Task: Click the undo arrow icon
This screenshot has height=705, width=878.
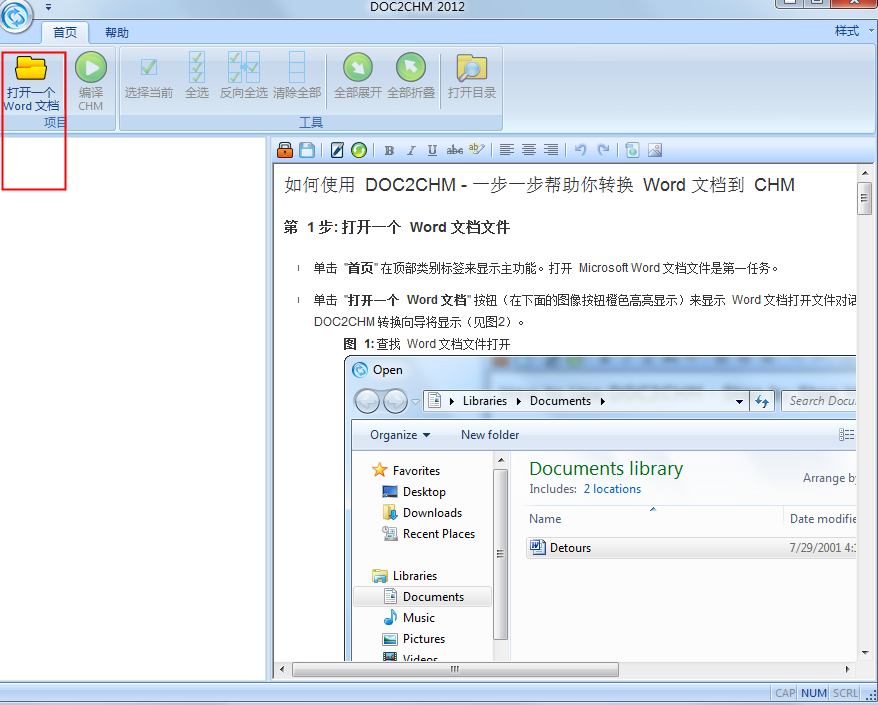Action: point(581,150)
